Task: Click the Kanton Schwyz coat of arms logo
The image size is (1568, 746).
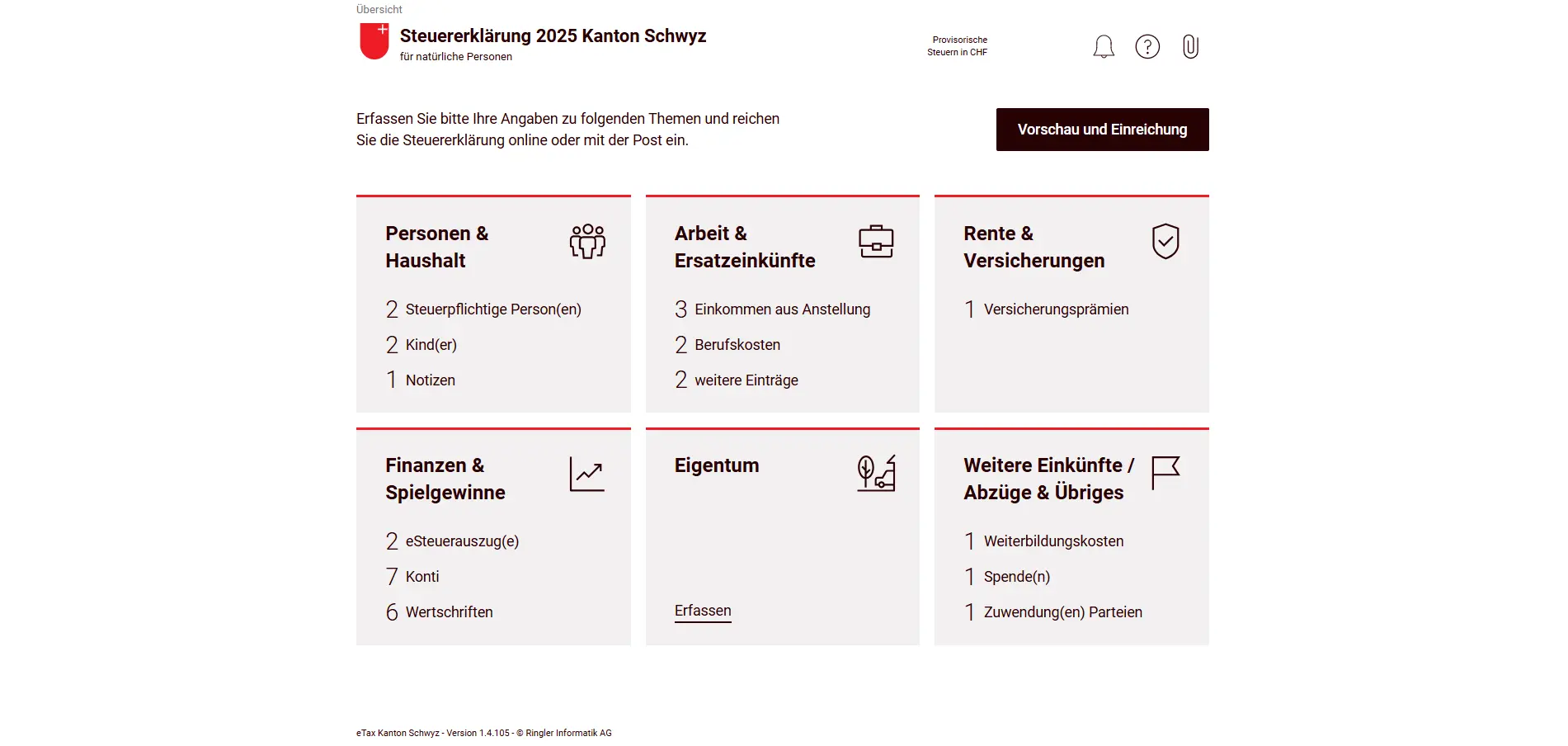Action: click(373, 43)
